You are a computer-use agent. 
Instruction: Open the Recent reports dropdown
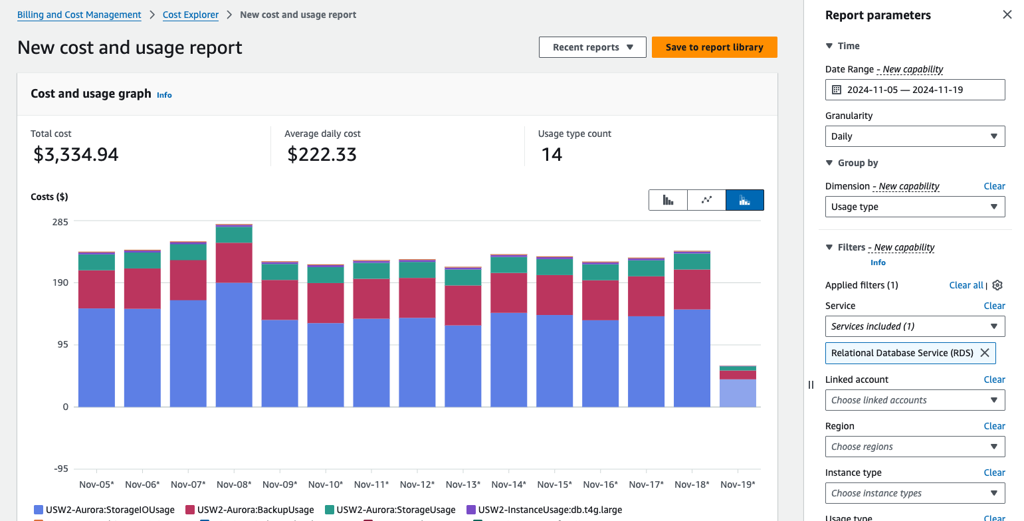pyautogui.click(x=592, y=47)
